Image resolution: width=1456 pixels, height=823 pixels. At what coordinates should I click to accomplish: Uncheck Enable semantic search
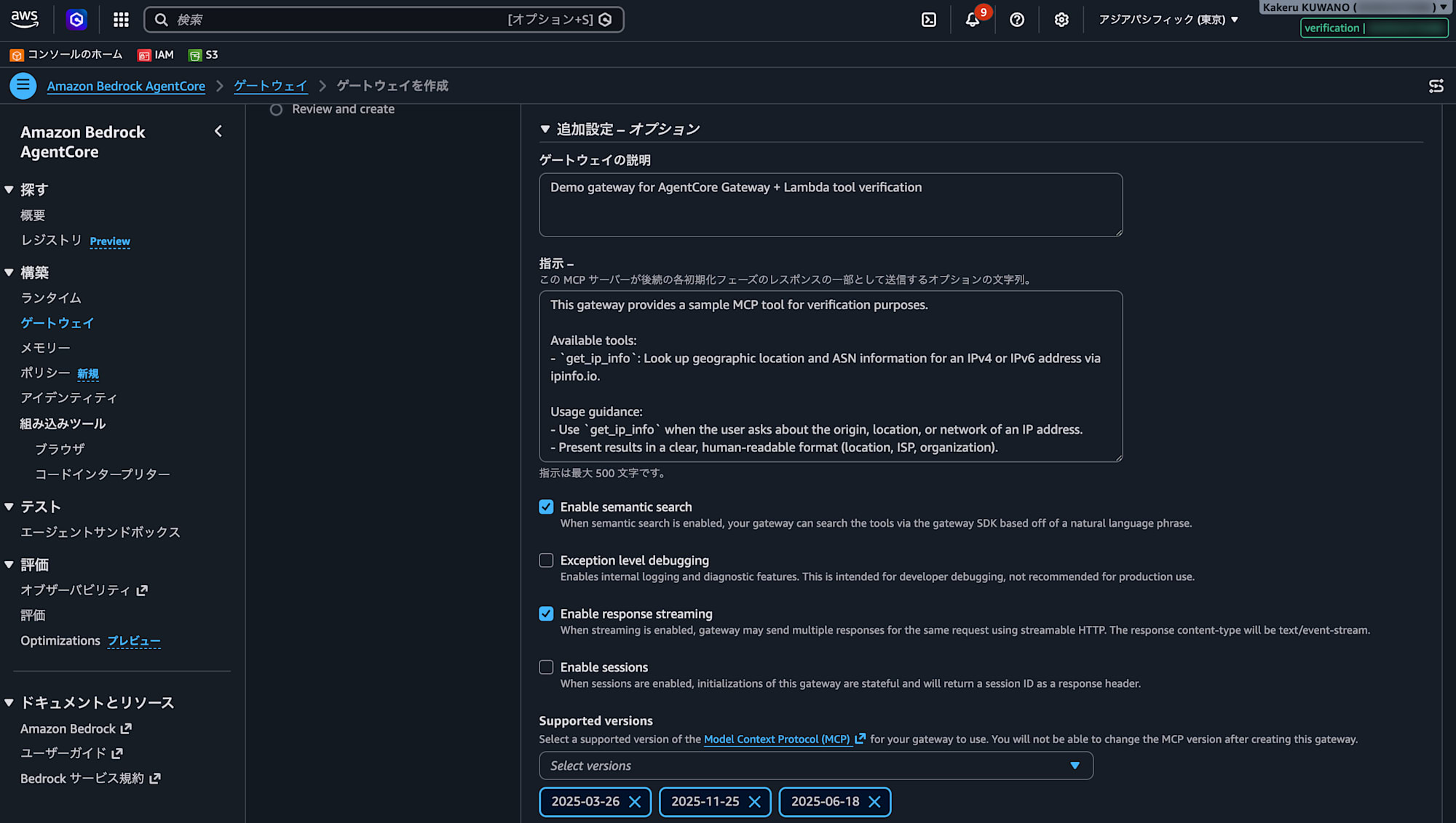pos(546,507)
